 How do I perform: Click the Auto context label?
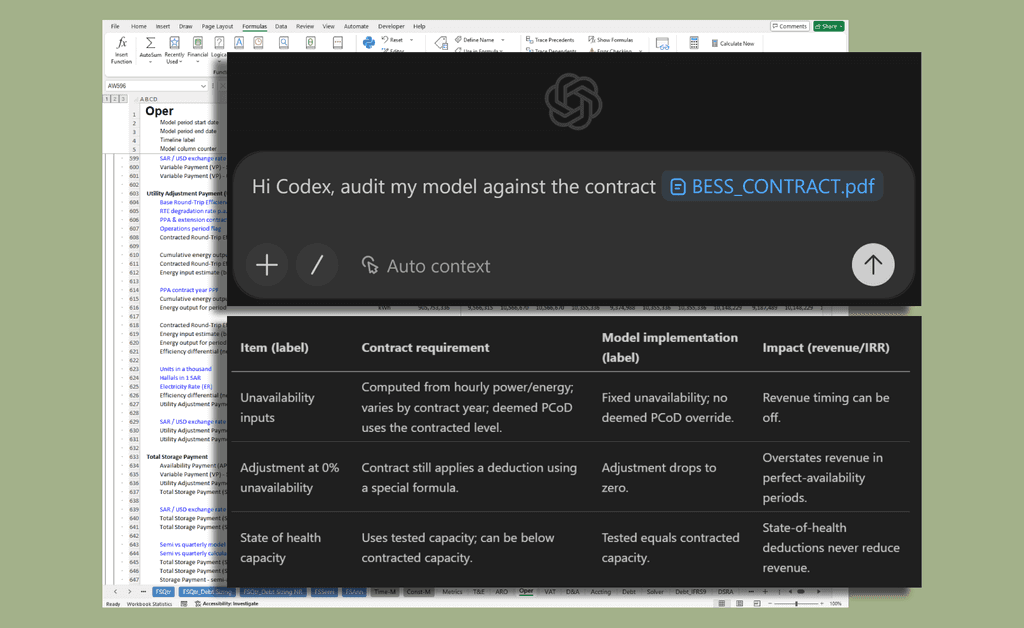pyautogui.click(x=438, y=266)
